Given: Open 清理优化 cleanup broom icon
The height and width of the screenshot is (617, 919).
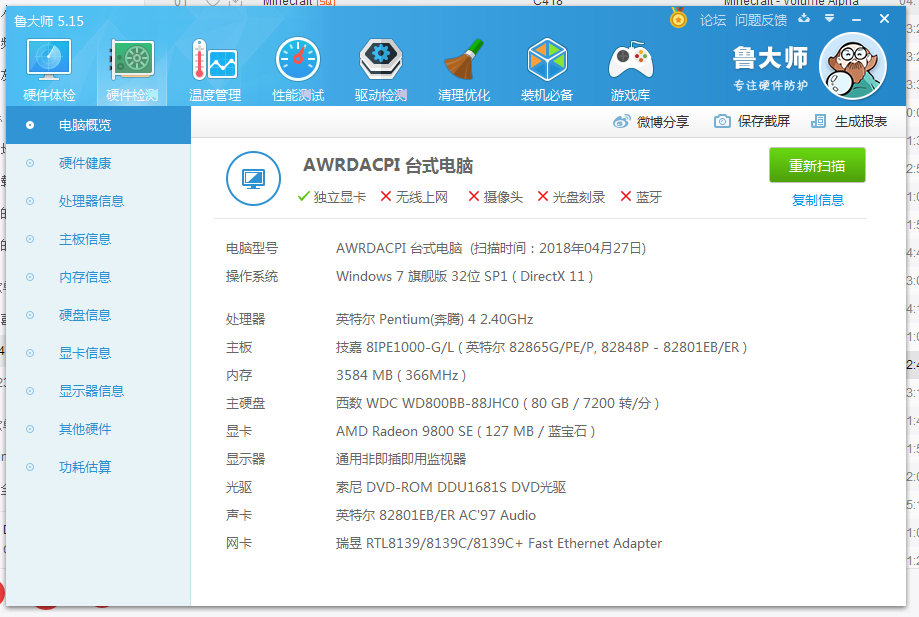Looking at the screenshot, I should tap(464, 69).
